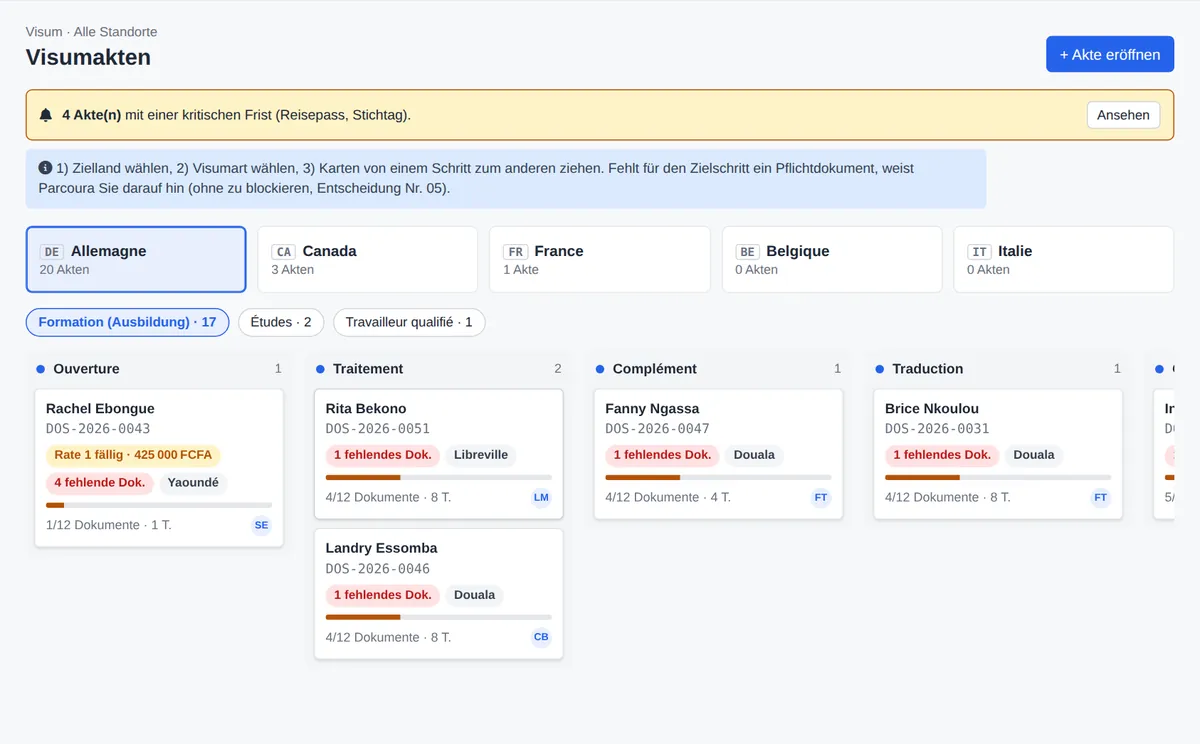The image size is (1200, 744).
Task: Click the Rate 1 fällig · 425 000 FCFA badge
Action: [133, 455]
